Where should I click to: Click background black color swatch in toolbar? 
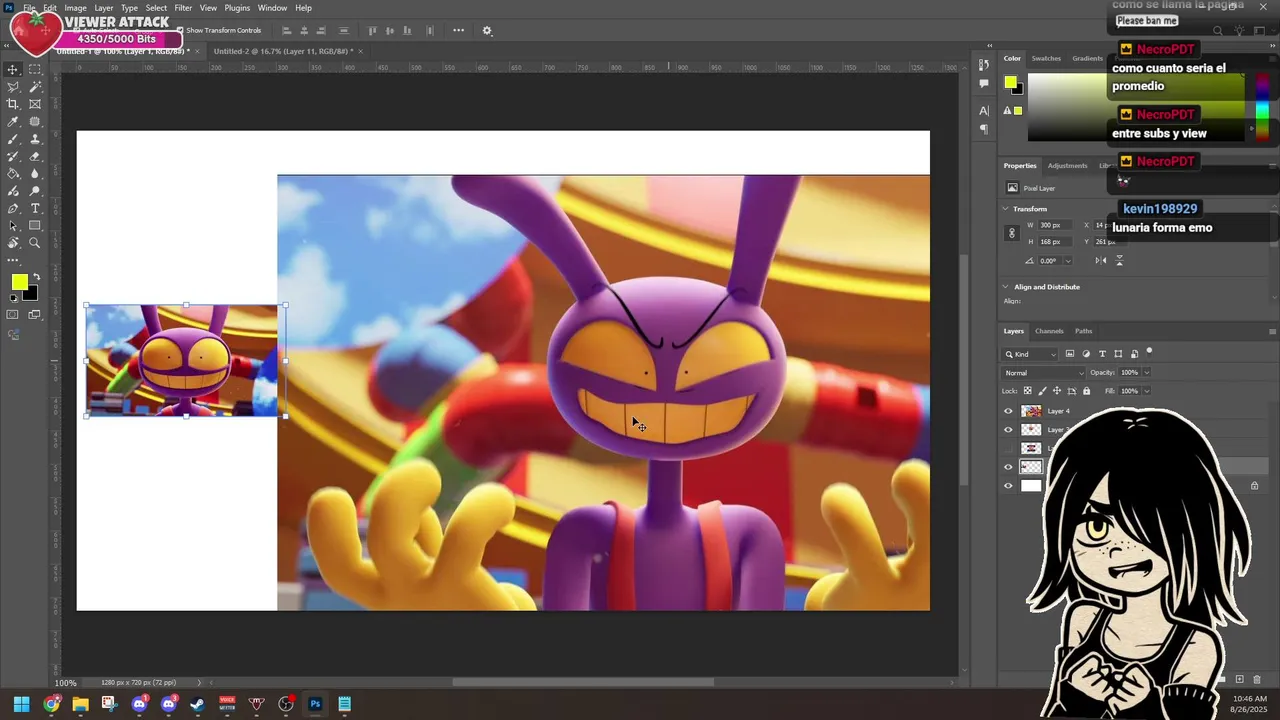coord(33,295)
